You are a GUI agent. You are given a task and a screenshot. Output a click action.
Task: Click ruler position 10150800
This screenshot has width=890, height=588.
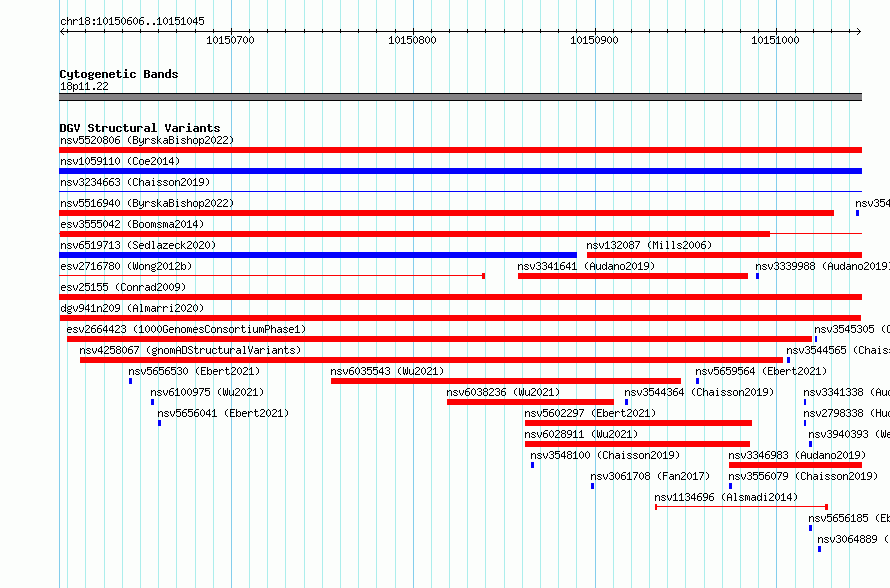point(413,40)
